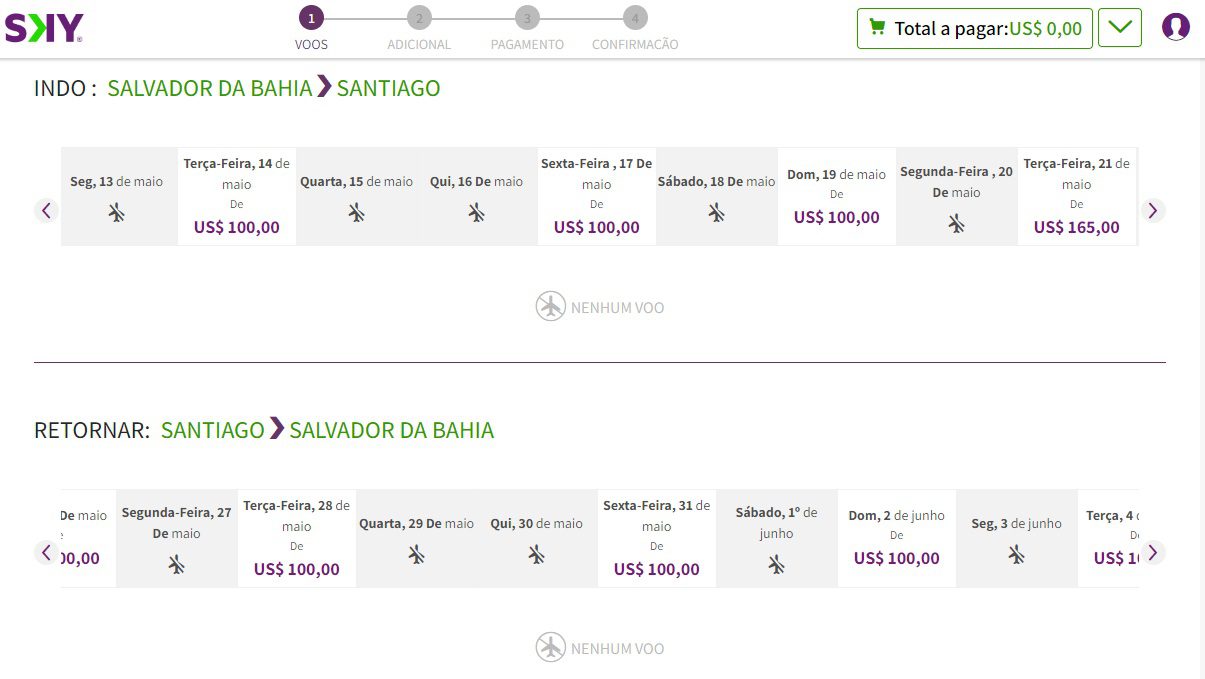Select outbound Terça-Feira, 21 de maio US$ 165,00
The width and height of the screenshot is (1205, 679).
[x=1077, y=197]
